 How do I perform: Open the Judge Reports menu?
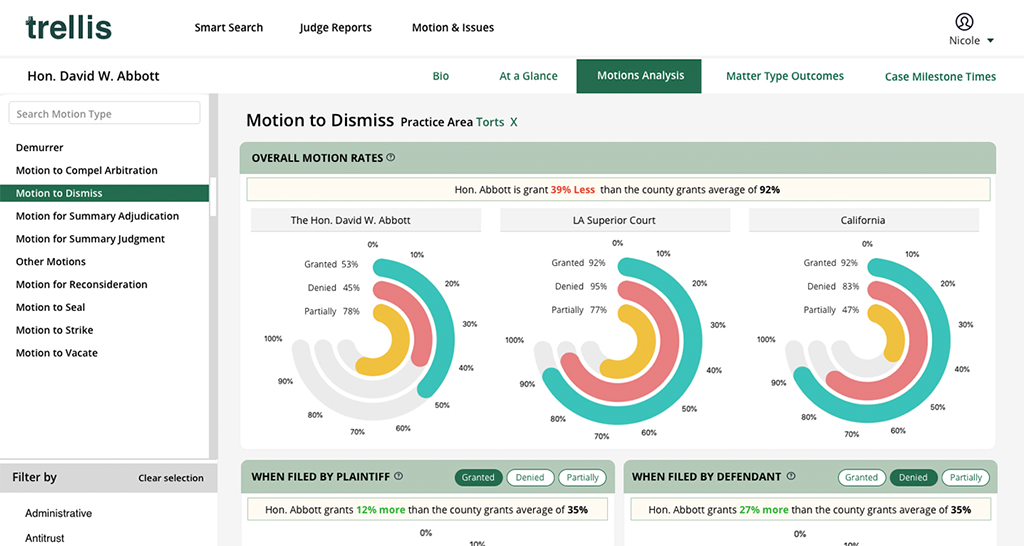point(335,28)
